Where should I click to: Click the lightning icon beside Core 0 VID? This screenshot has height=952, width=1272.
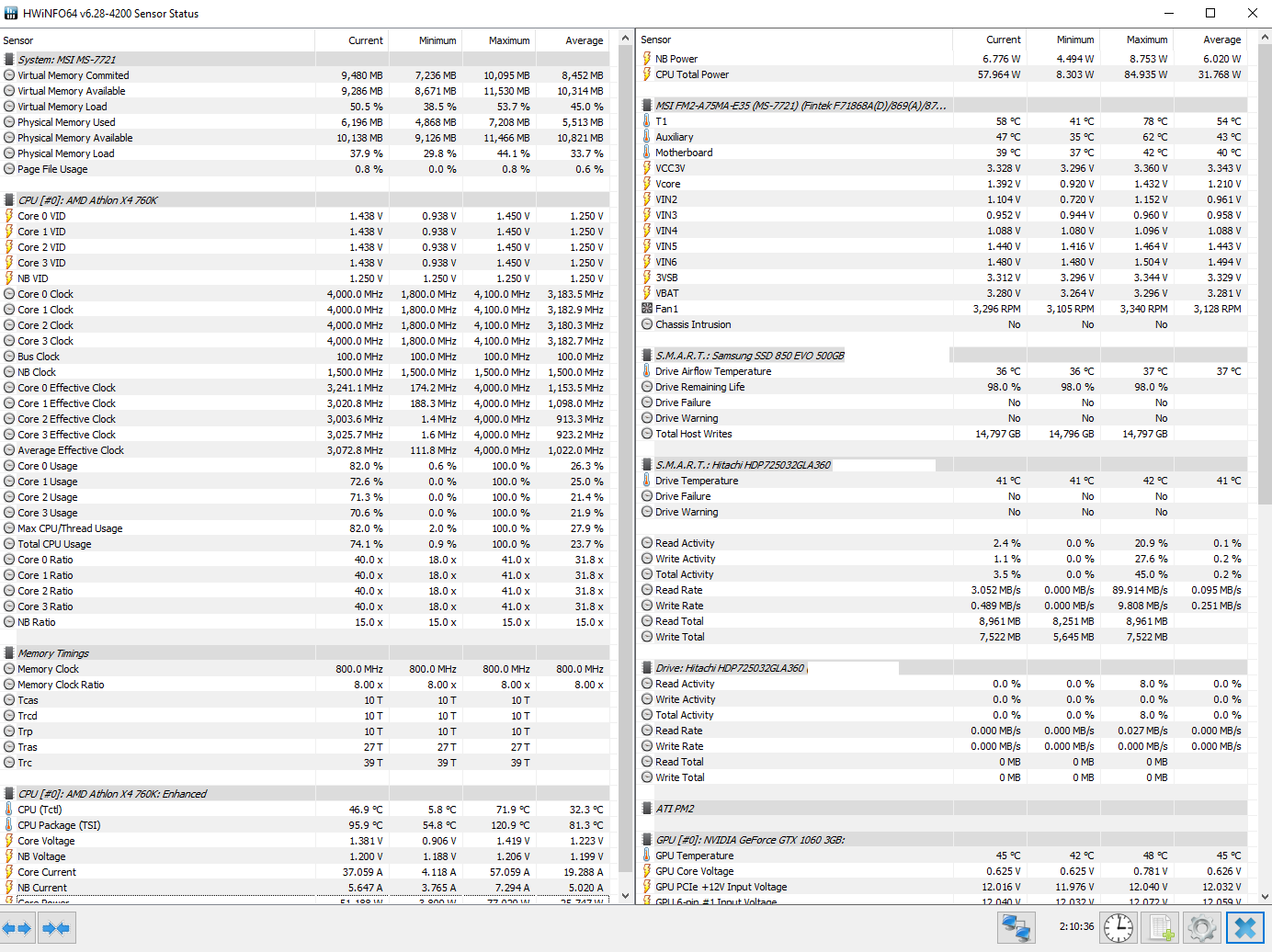9,216
